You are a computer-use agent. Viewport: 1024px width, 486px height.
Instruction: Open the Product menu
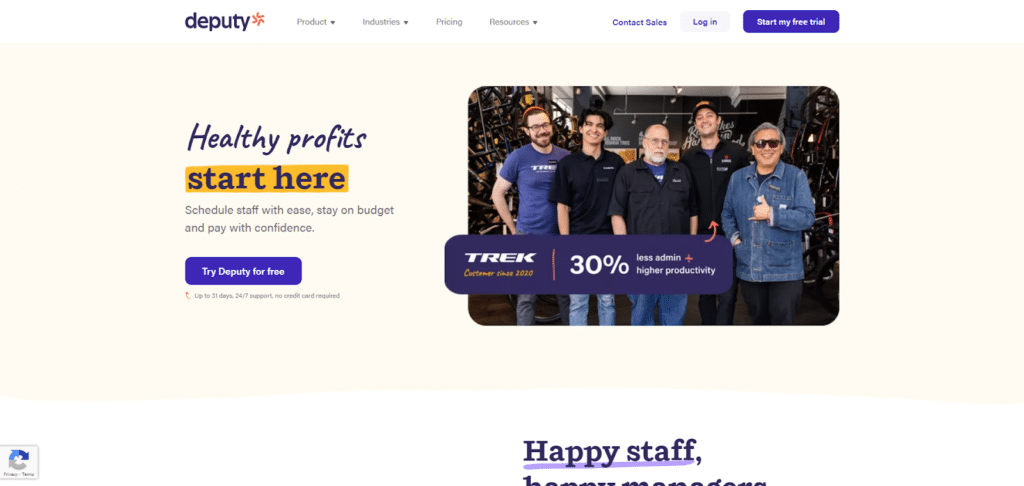[x=316, y=22]
